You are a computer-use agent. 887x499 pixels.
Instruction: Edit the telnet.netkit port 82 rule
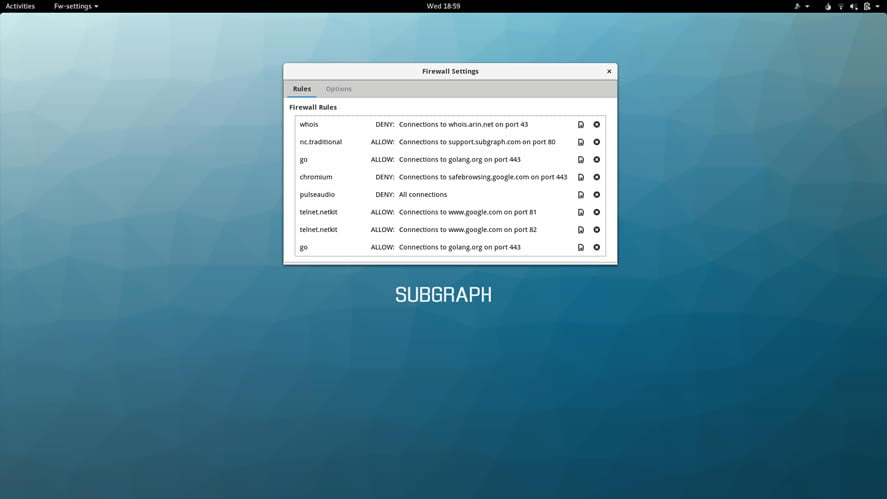point(580,230)
